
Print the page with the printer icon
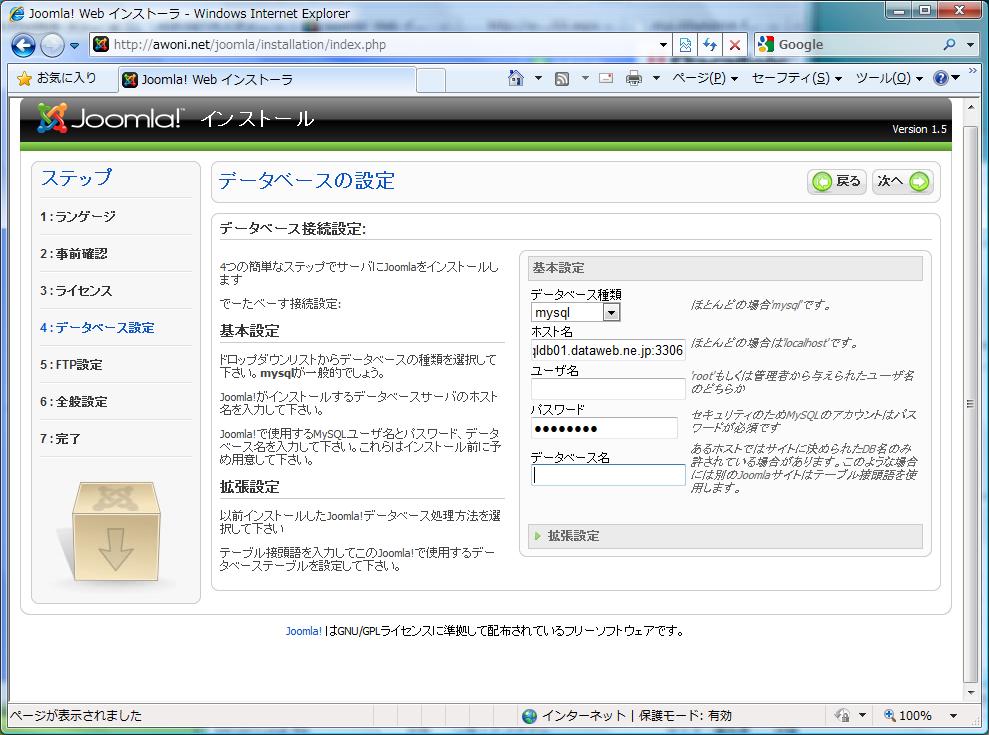(634, 78)
